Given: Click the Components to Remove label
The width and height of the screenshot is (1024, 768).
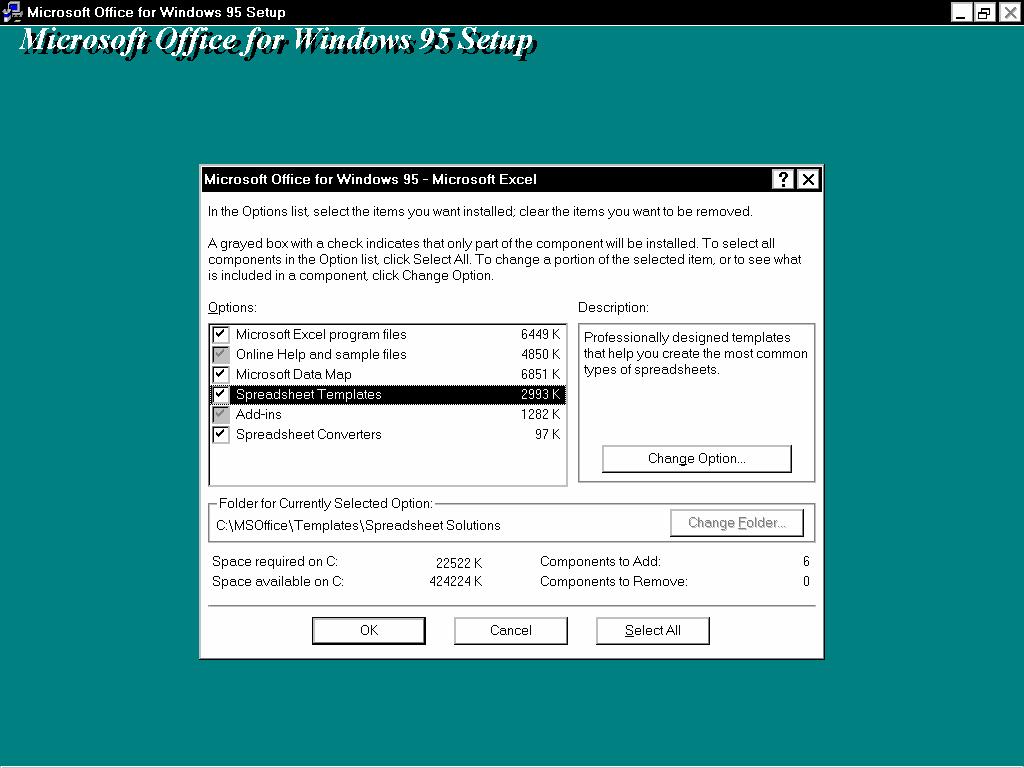Looking at the screenshot, I should tap(614, 582).
